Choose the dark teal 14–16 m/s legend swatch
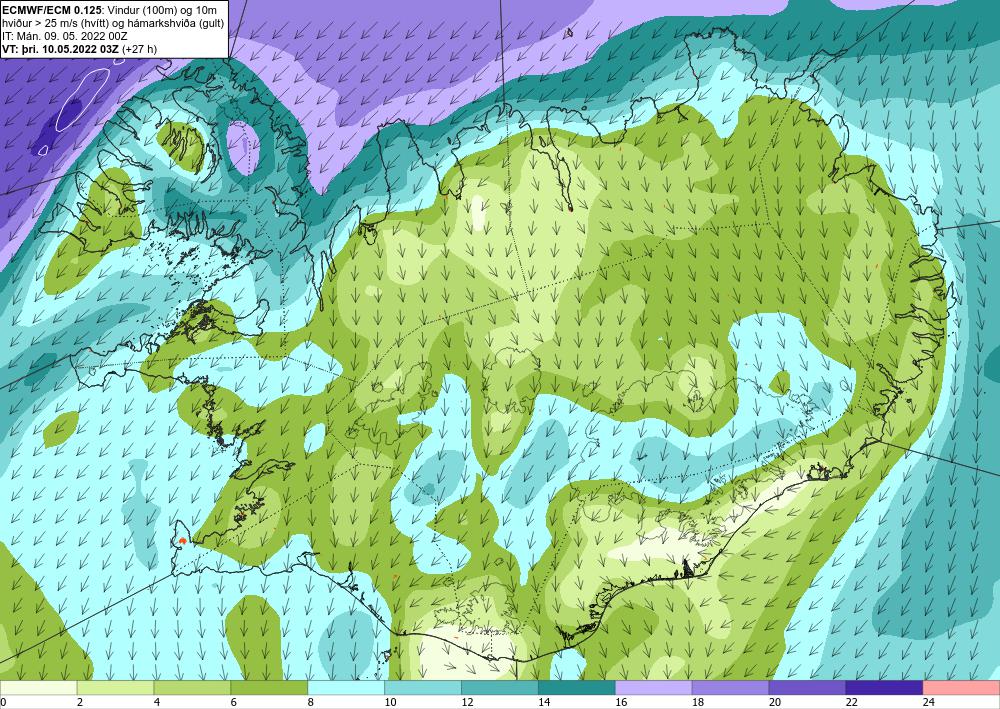1000x709 pixels. [577, 688]
